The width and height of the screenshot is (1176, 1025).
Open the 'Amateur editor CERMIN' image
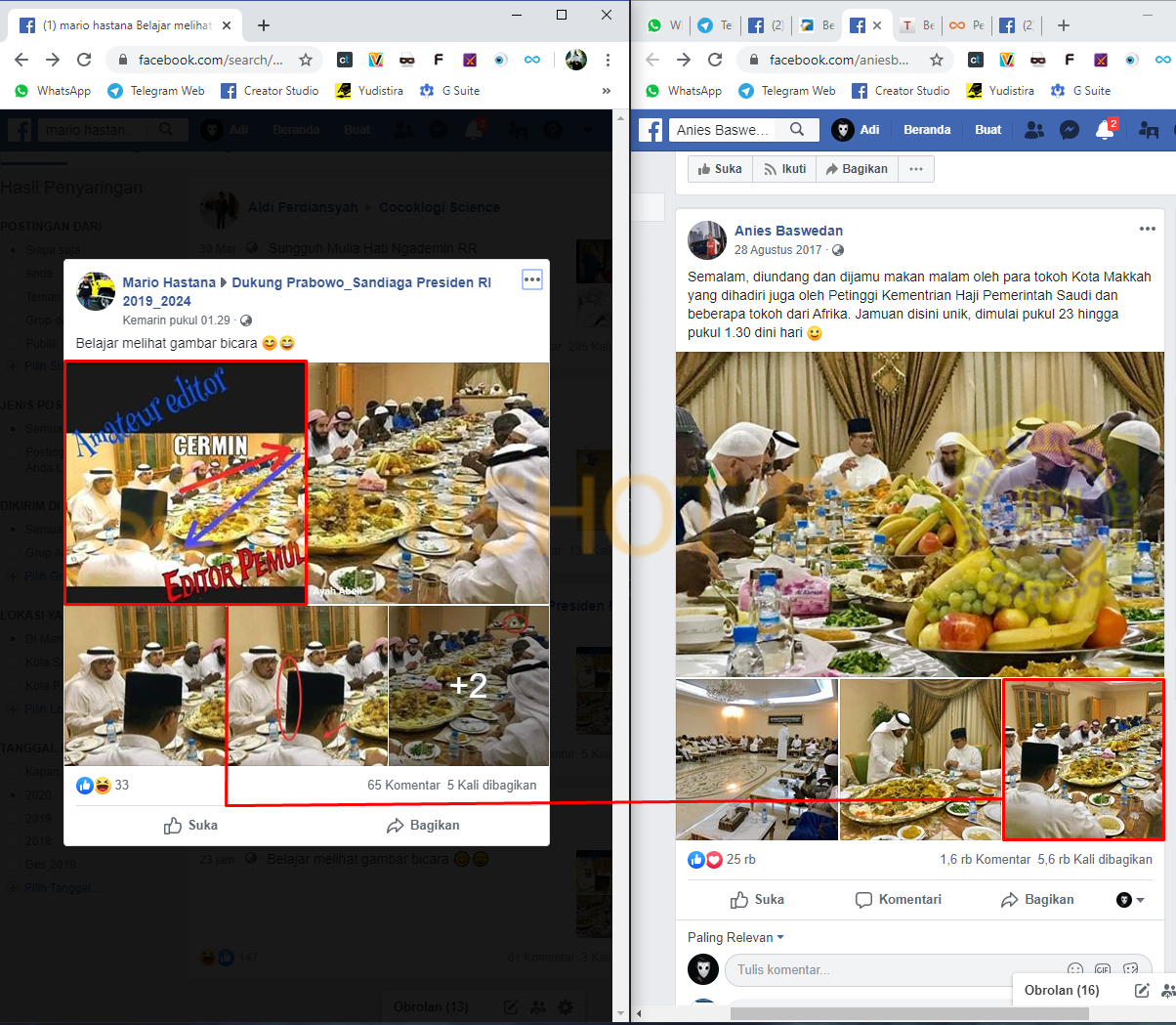click(186, 483)
